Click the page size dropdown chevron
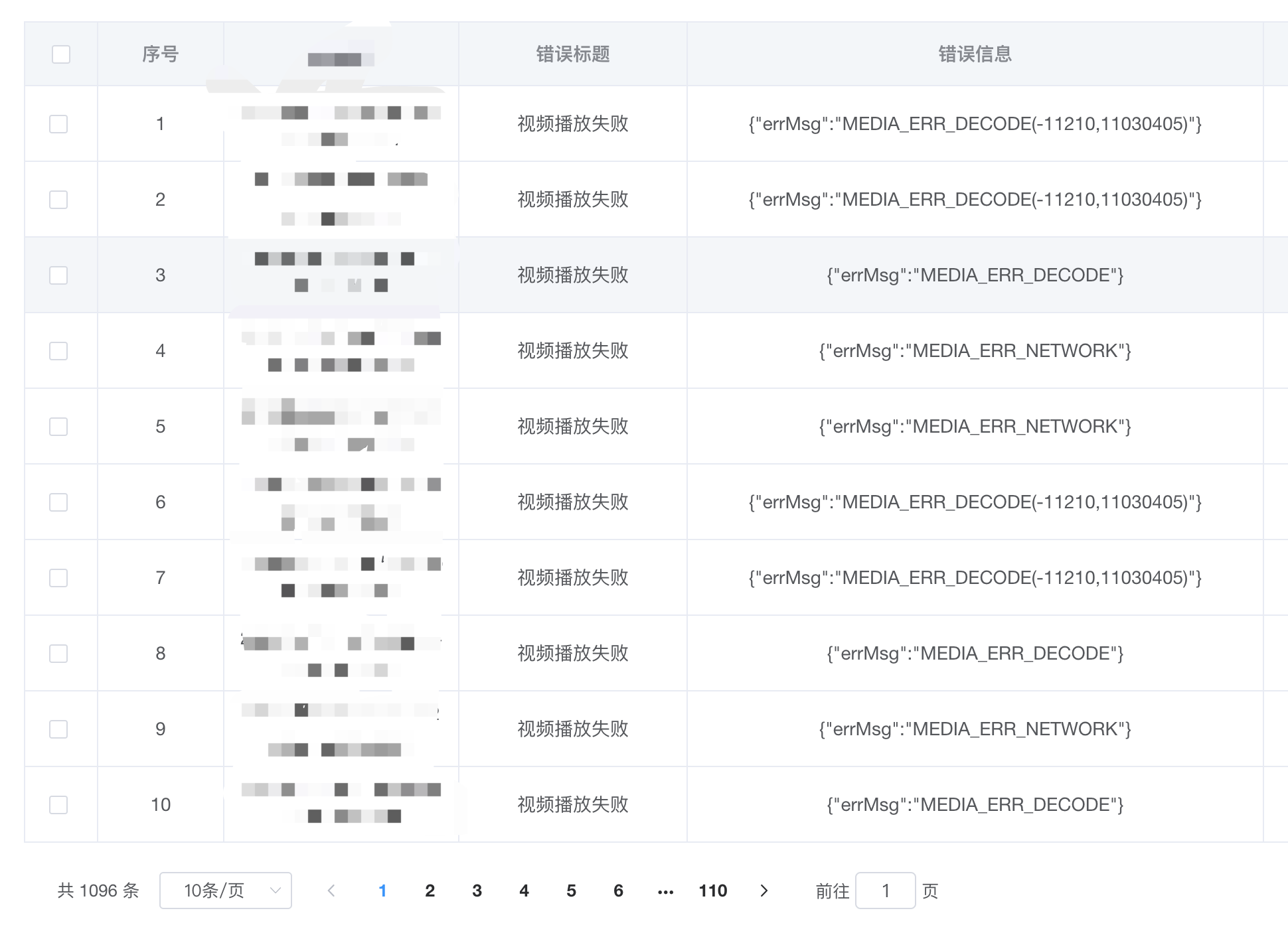The image size is (1288, 937). (276, 891)
